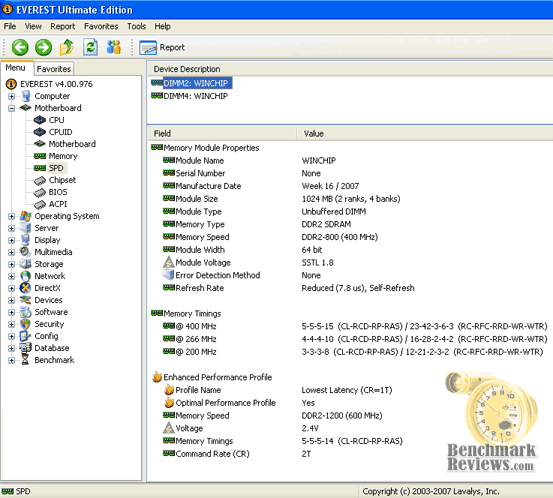
Task: Expand the Storage tree node
Action: click(x=11, y=264)
